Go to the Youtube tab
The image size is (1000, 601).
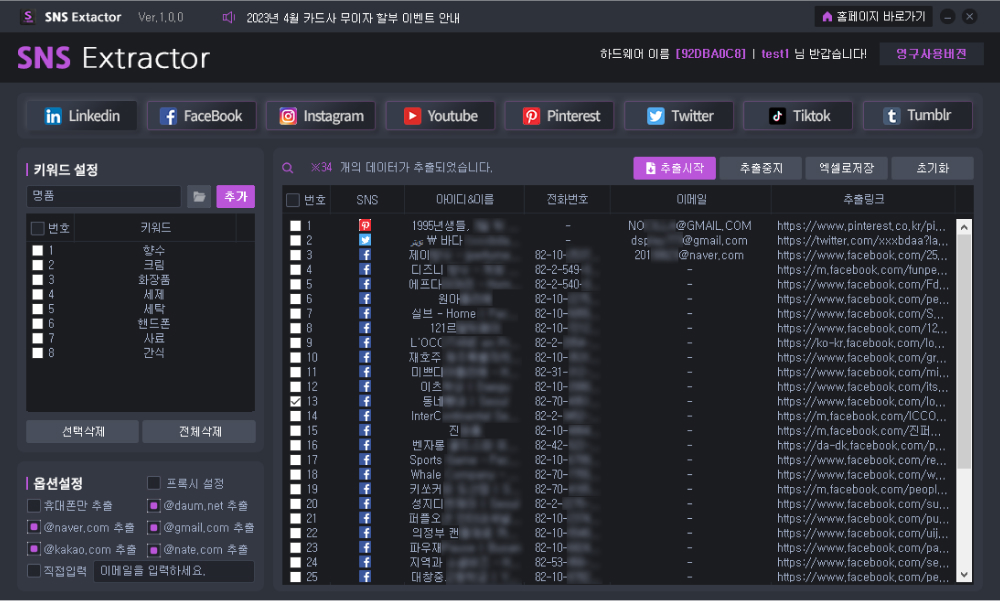click(x=440, y=115)
